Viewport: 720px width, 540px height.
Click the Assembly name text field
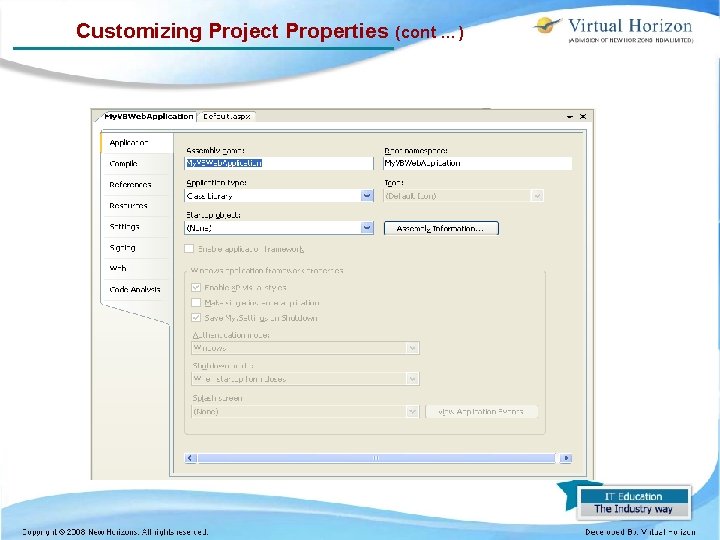(x=279, y=163)
